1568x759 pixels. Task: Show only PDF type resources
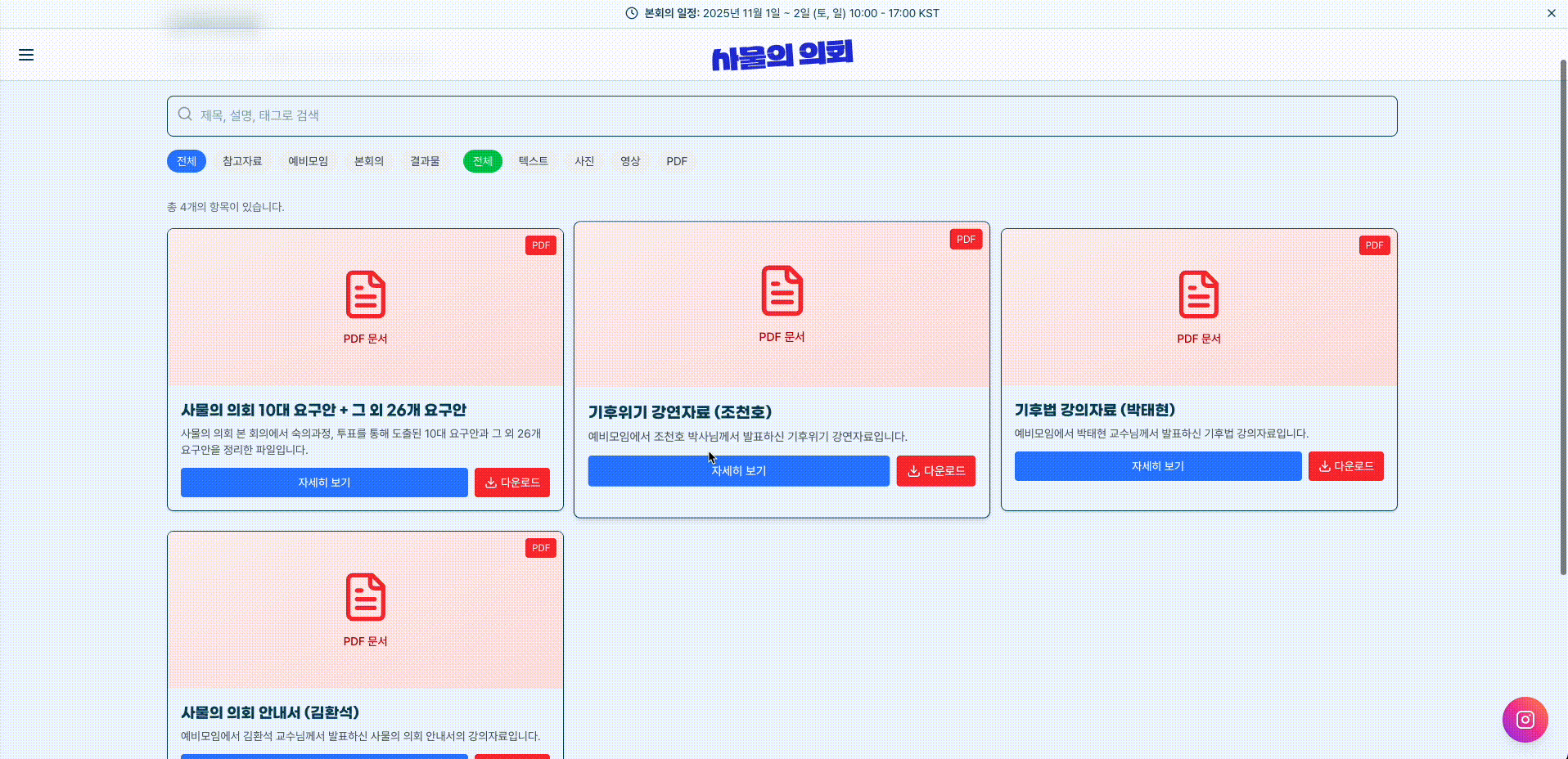click(676, 161)
